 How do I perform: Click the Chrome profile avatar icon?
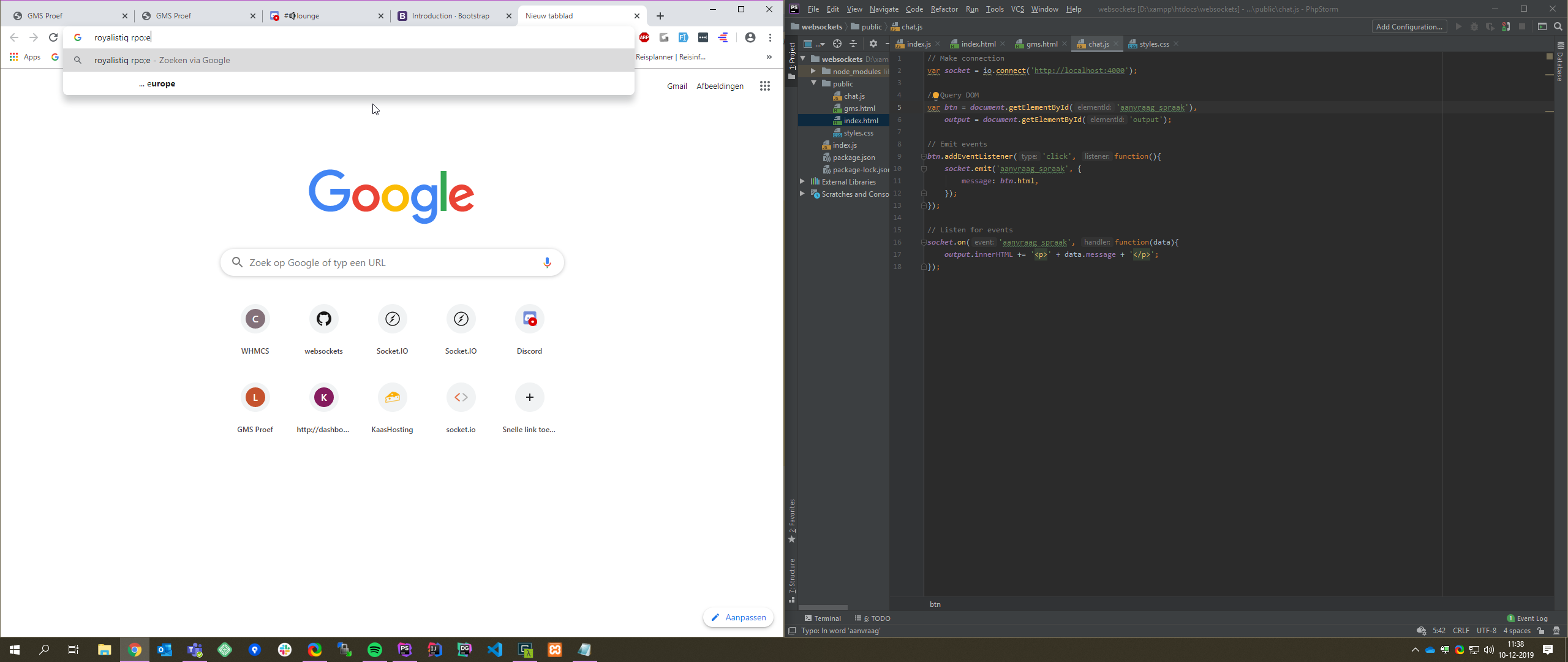tap(750, 37)
